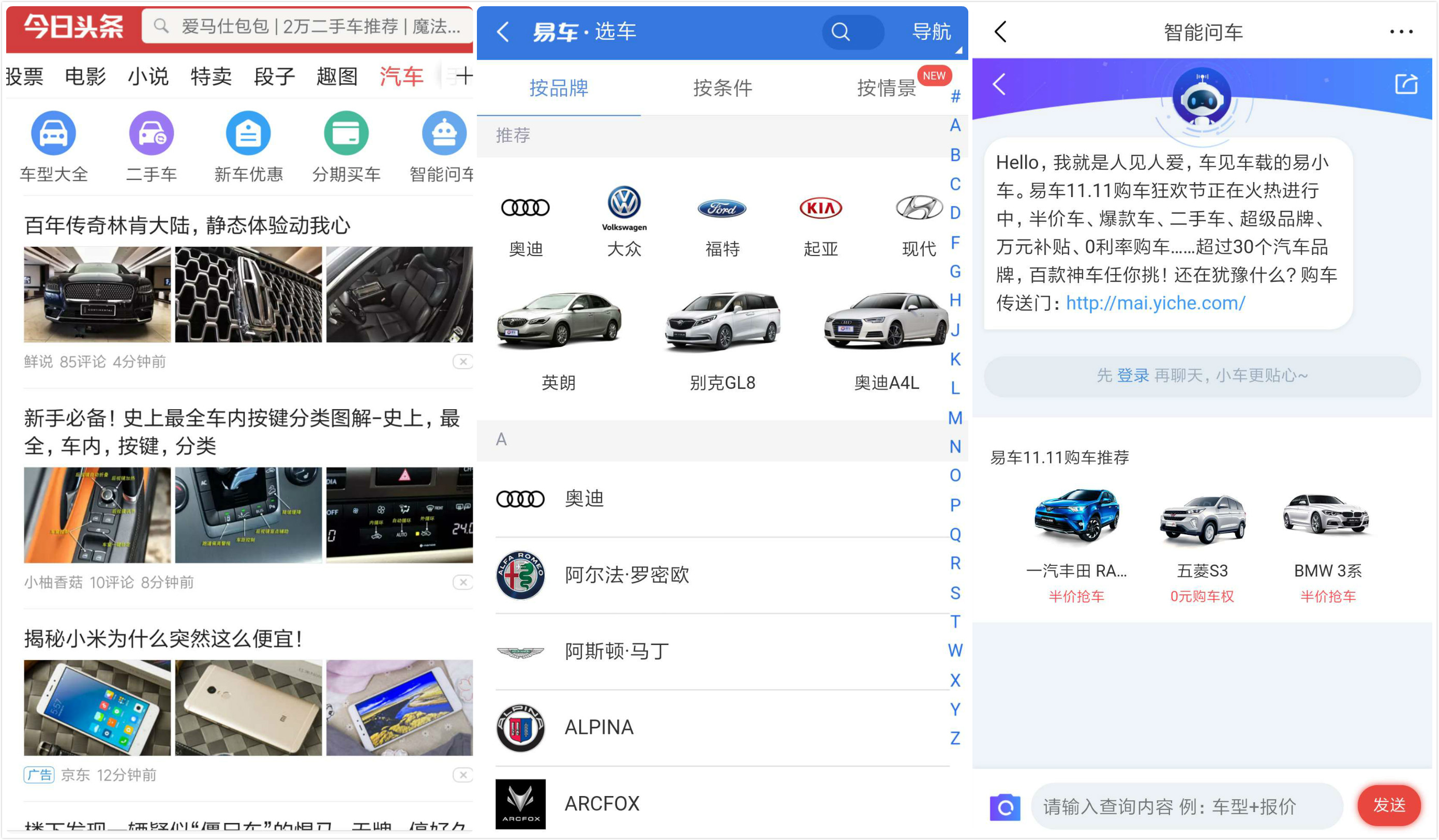Go back using 易车 header arrow
Viewport: 1439px width, 840px height.
click(x=502, y=32)
